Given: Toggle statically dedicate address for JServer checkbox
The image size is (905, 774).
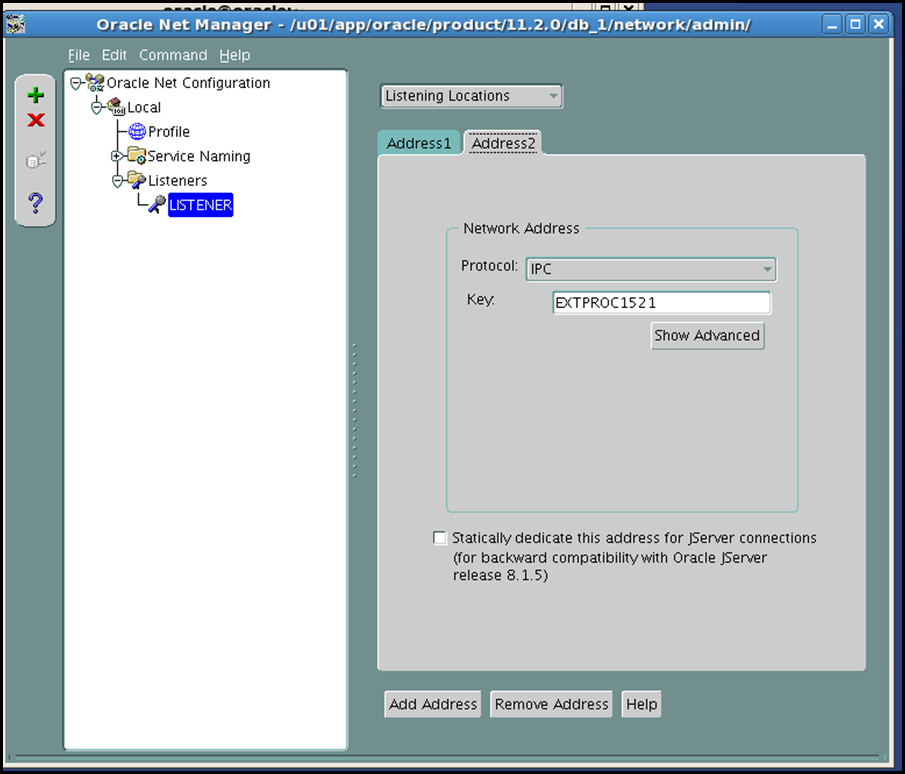Looking at the screenshot, I should click(440, 538).
